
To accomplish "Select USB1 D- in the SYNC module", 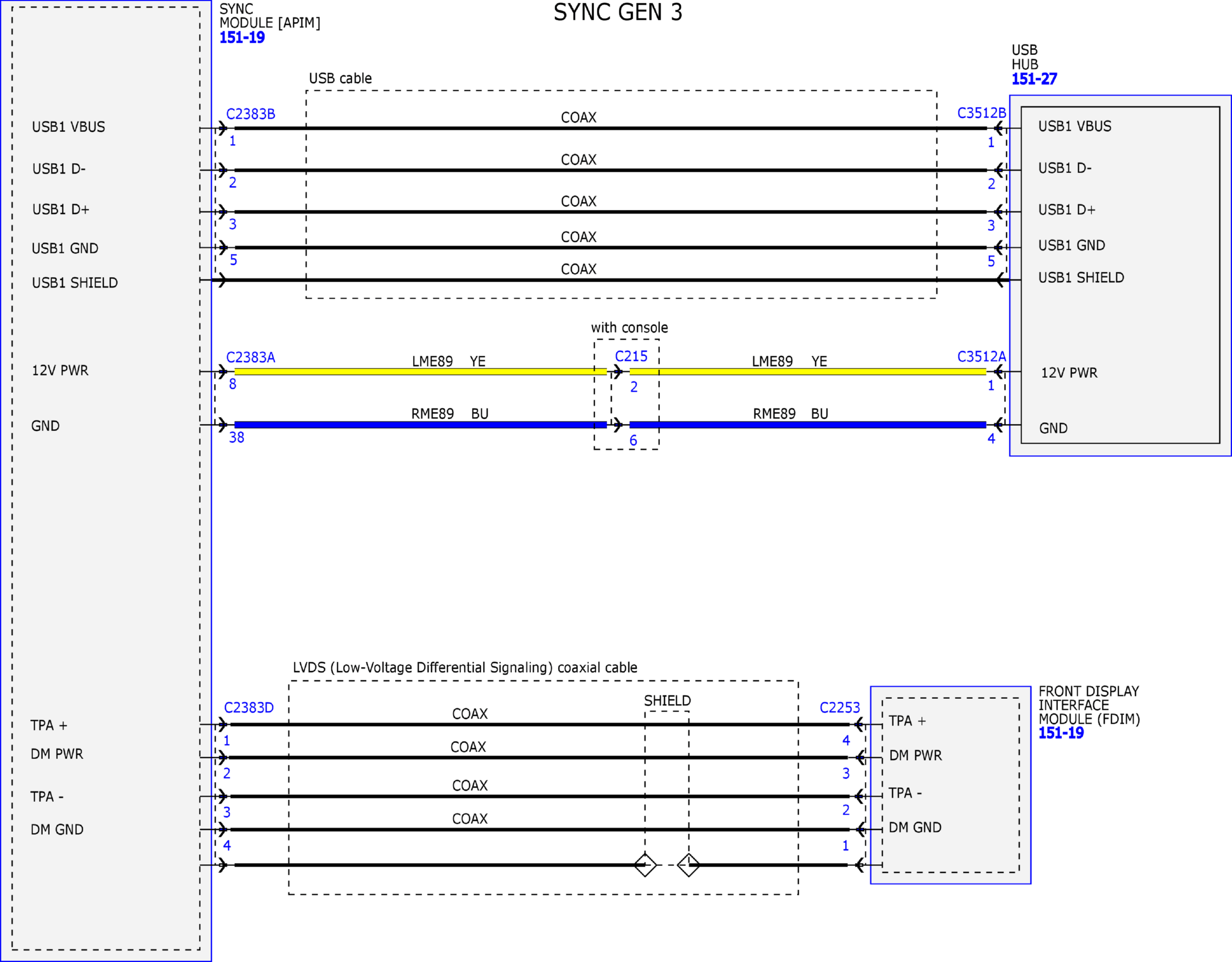I will pos(59,169).
